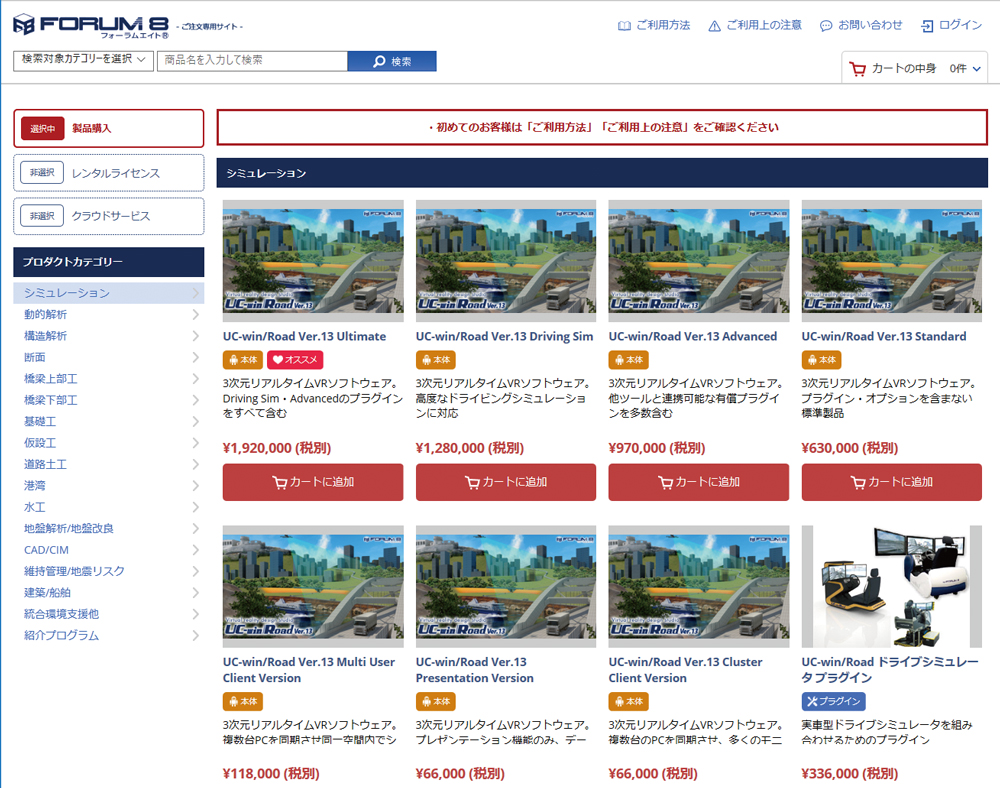1000x788 pixels.
Task: Click the オススメ heart badge on Ultimate
Action: point(295,360)
